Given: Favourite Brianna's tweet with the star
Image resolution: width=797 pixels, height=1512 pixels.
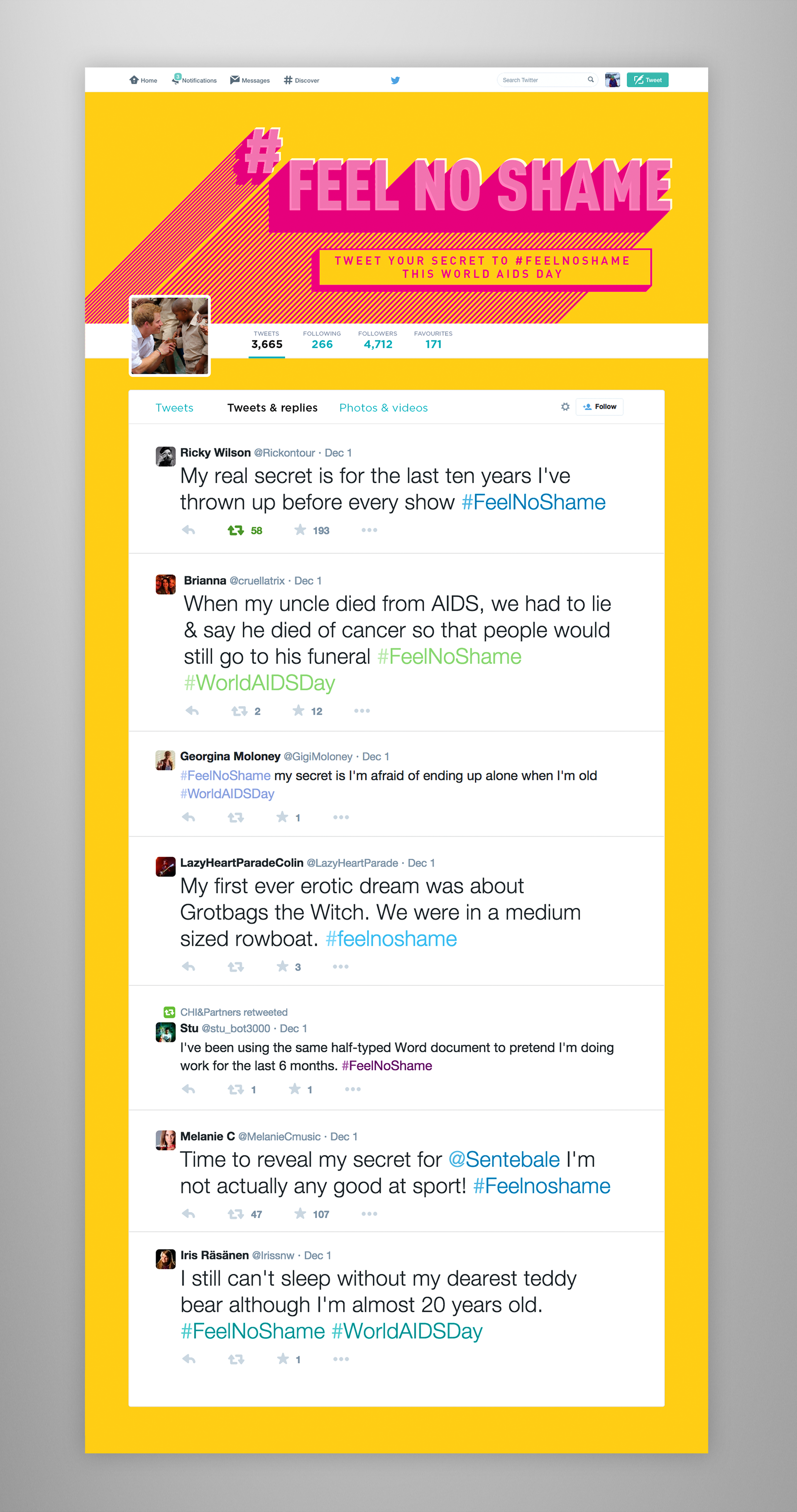Looking at the screenshot, I should 298,711.
